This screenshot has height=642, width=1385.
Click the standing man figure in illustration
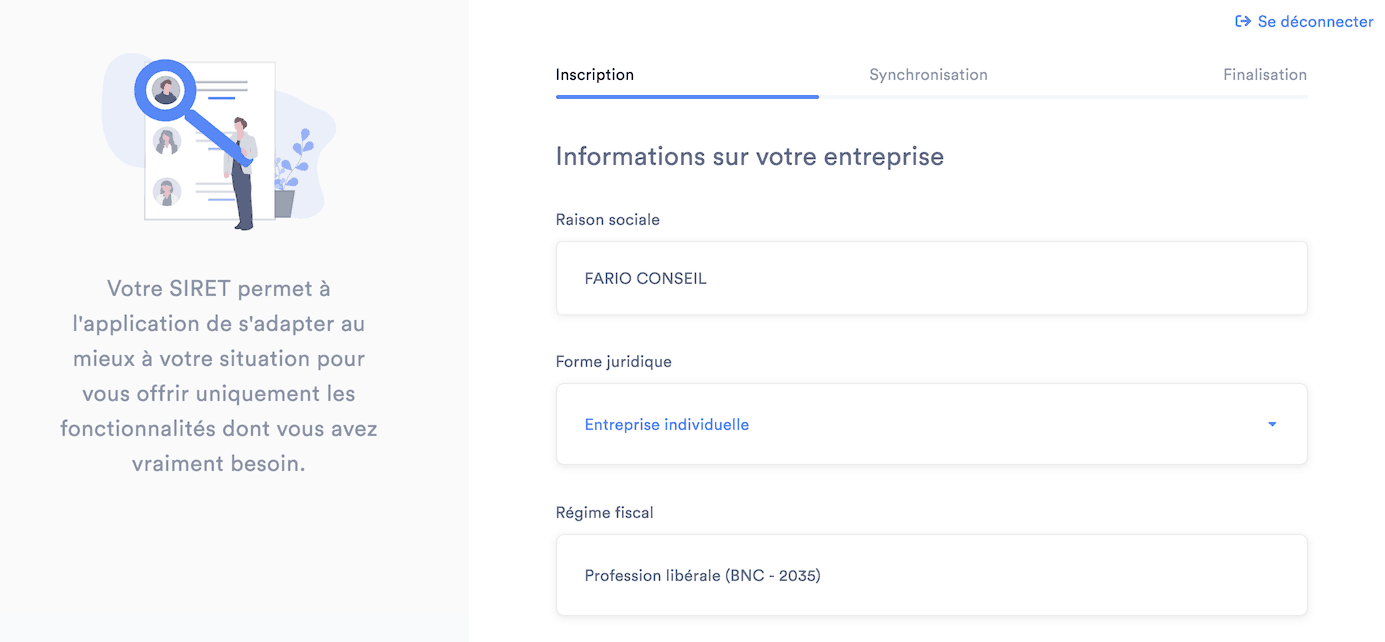point(242,174)
